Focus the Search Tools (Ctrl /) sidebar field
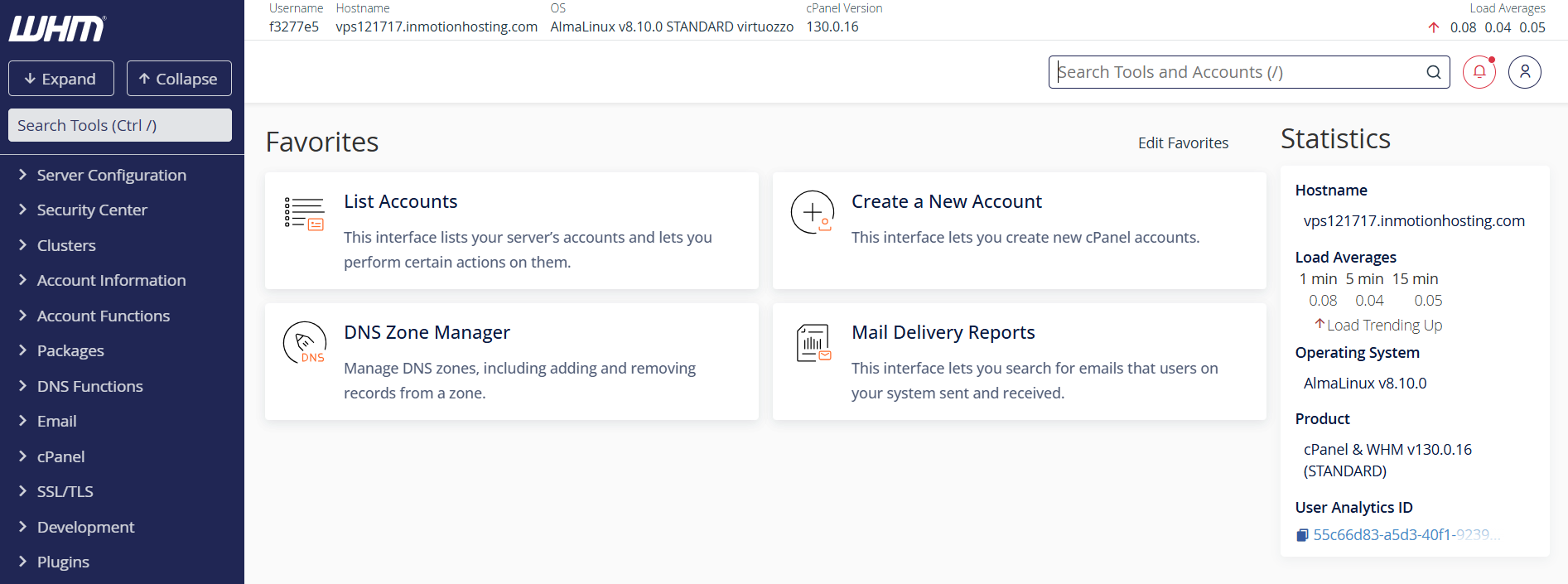1568x584 pixels. [x=120, y=125]
